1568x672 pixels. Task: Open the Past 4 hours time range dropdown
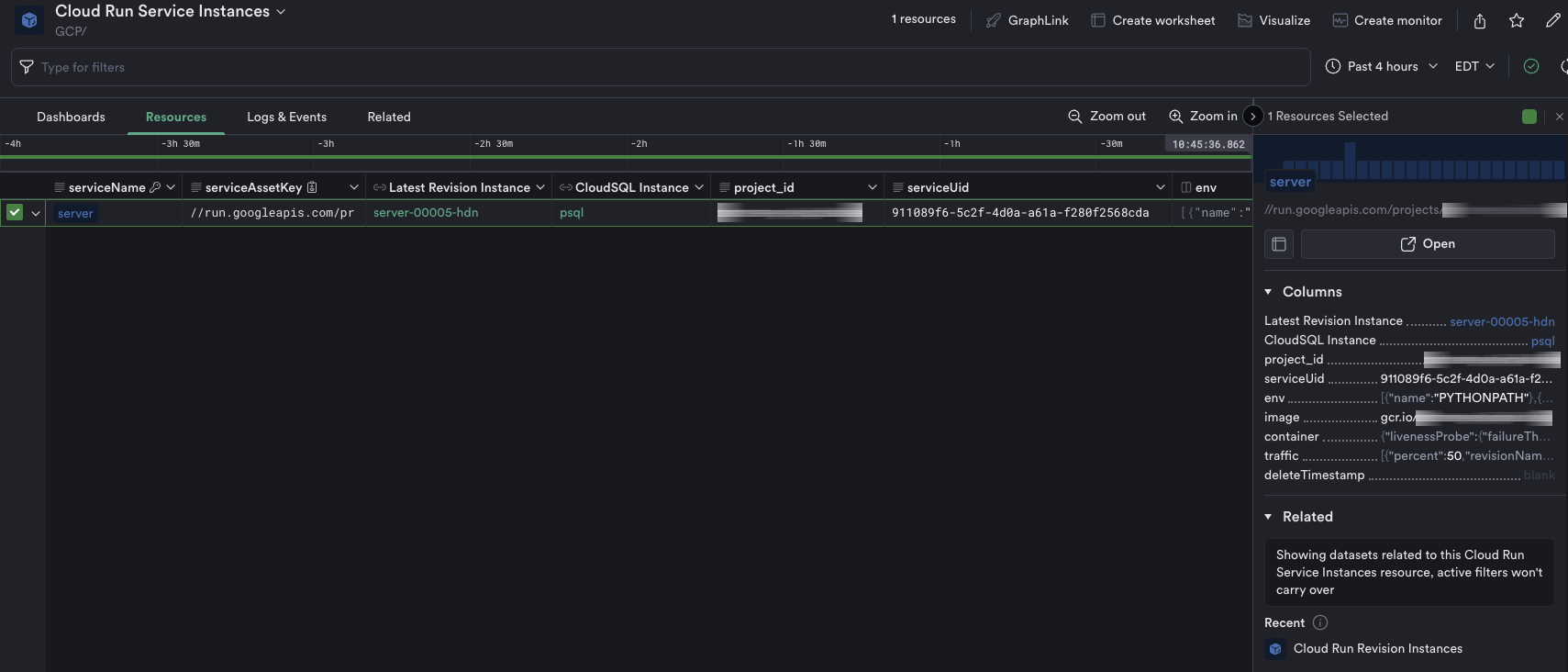[1383, 66]
